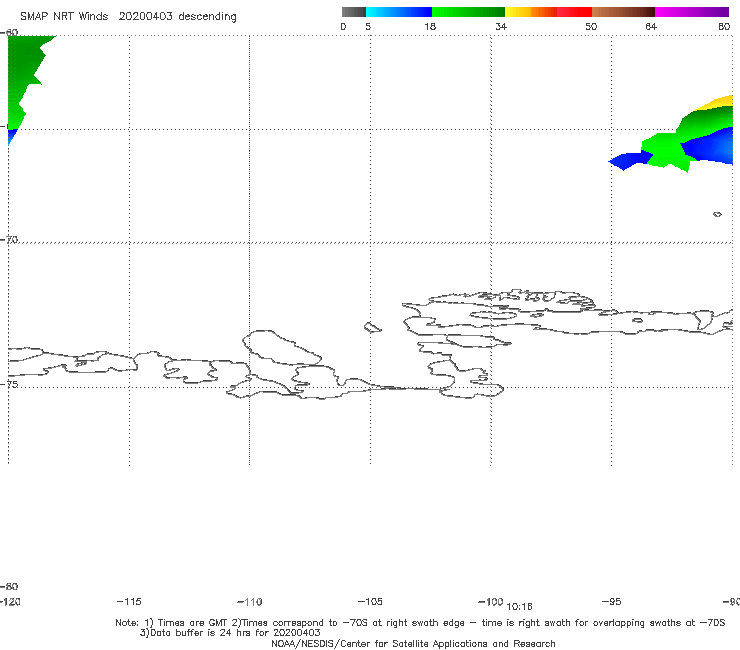Click the longitude label '-115'

coord(129,602)
